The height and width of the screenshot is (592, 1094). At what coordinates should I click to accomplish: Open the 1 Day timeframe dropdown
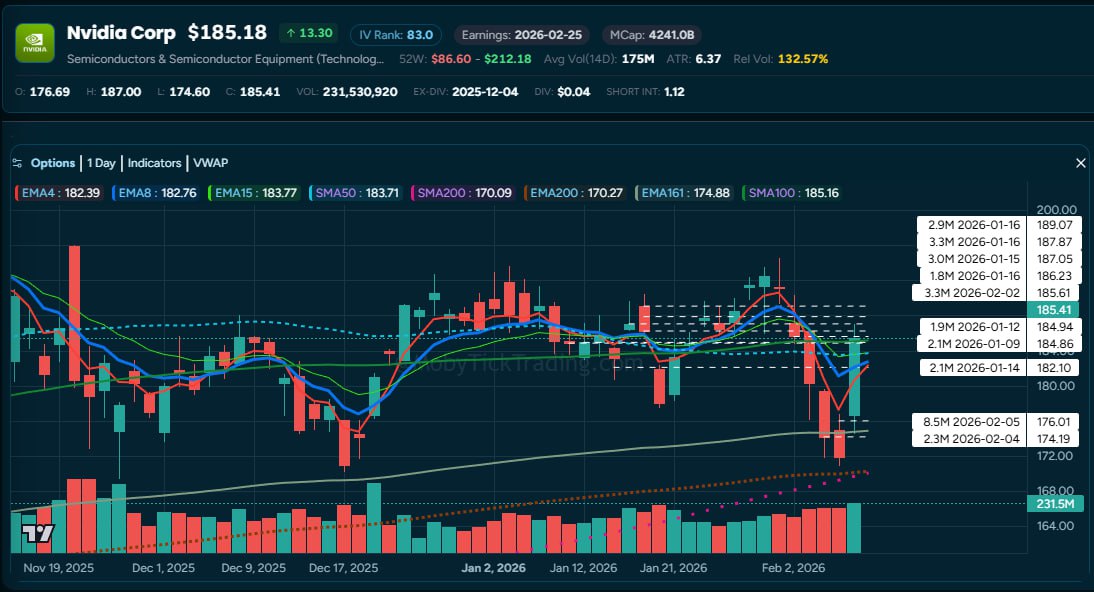pos(102,162)
